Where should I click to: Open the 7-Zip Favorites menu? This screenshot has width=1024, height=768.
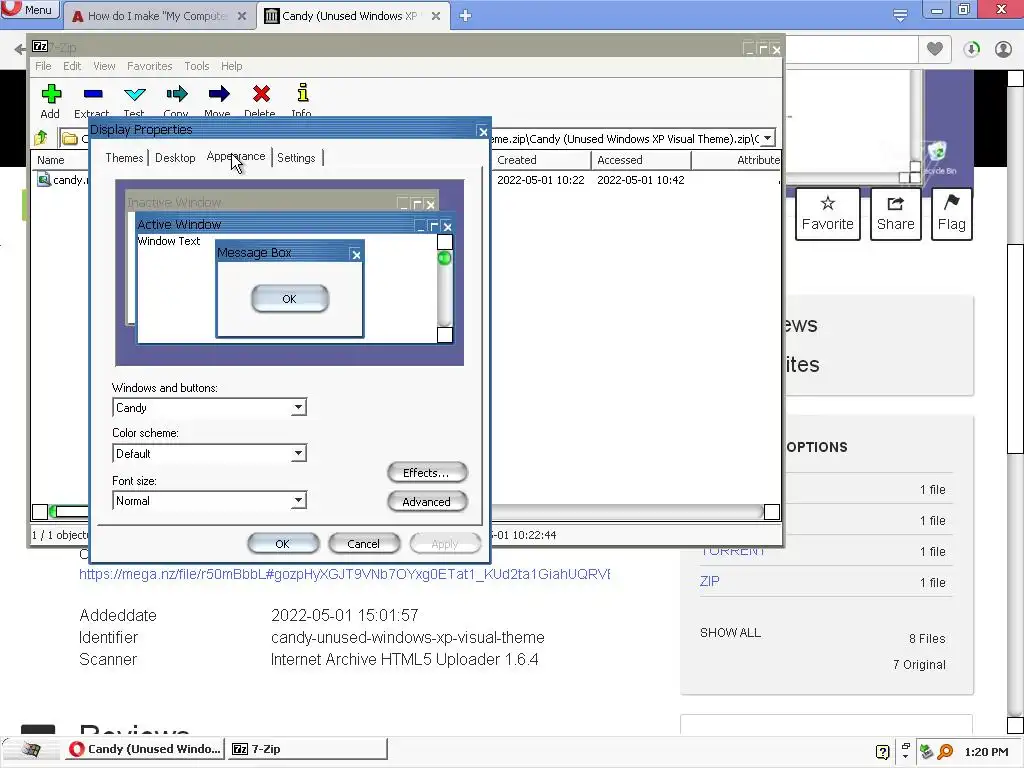click(x=150, y=66)
